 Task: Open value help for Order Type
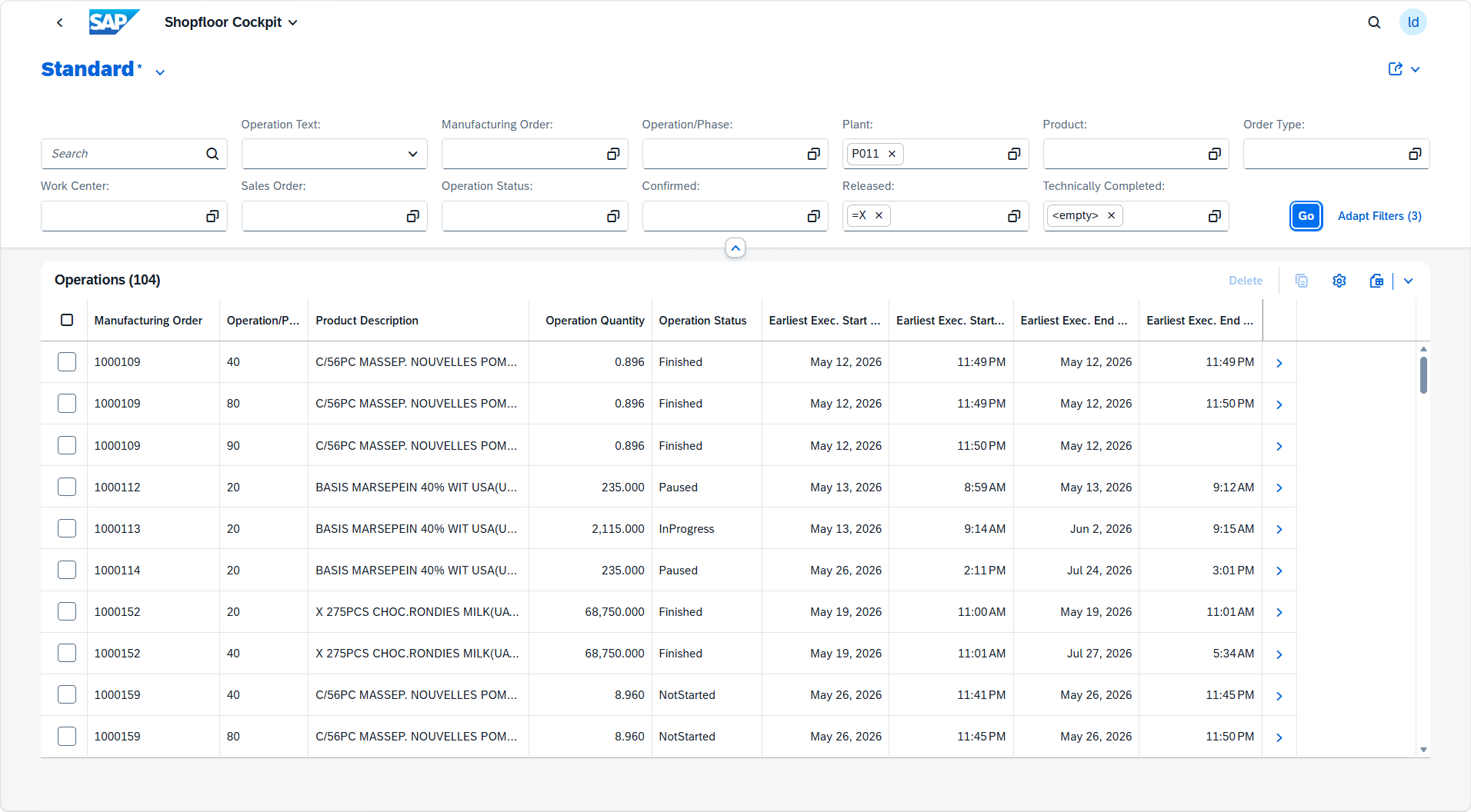click(x=1415, y=154)
